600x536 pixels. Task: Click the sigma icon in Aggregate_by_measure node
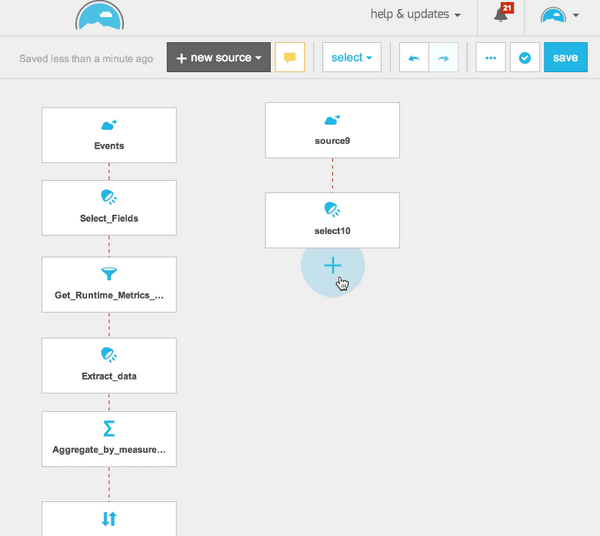[x=109, y=428]
